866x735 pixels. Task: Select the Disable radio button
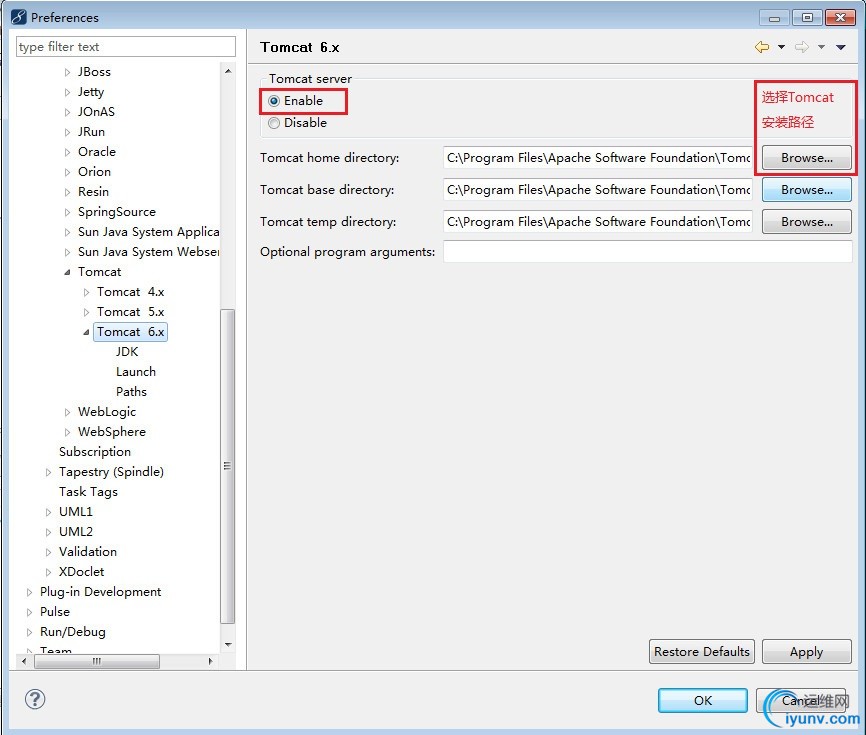[x=274, y=123]
